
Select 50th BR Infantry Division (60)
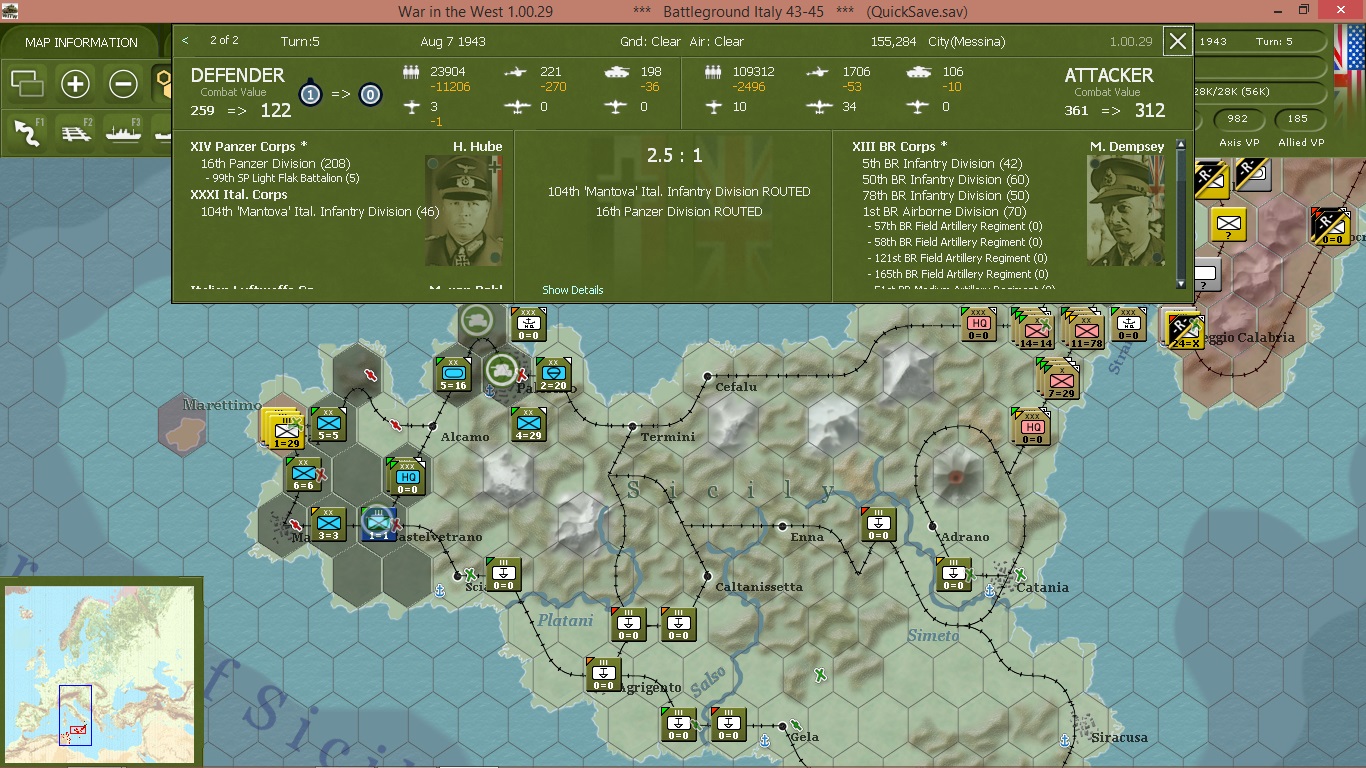946,179
